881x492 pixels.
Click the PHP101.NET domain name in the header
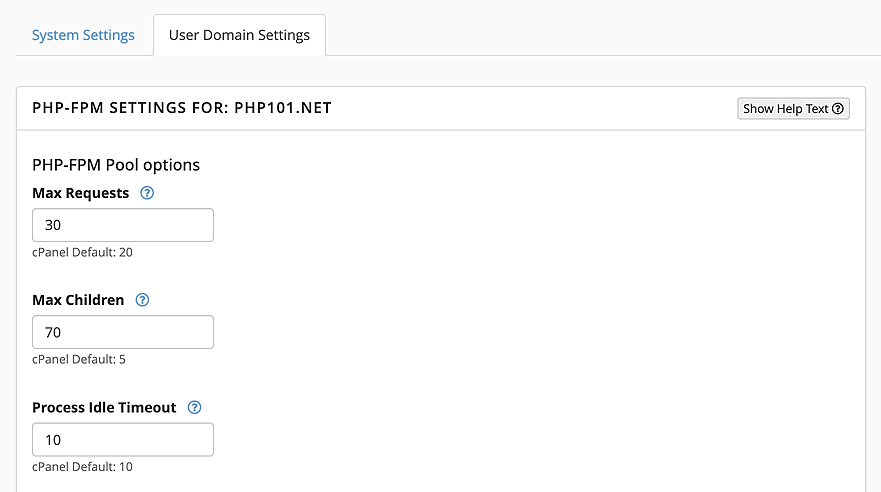pos(283,108)
